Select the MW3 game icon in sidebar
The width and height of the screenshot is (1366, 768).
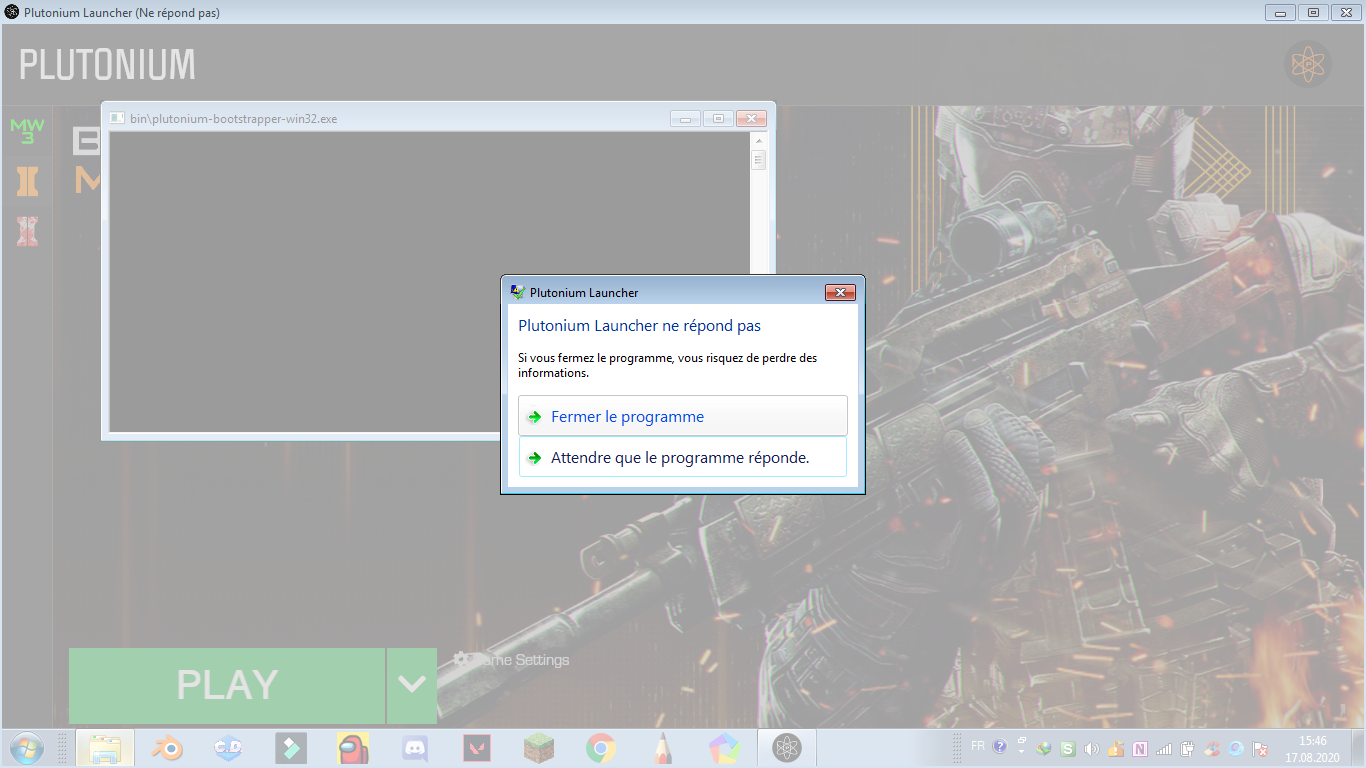coord(27,131)
